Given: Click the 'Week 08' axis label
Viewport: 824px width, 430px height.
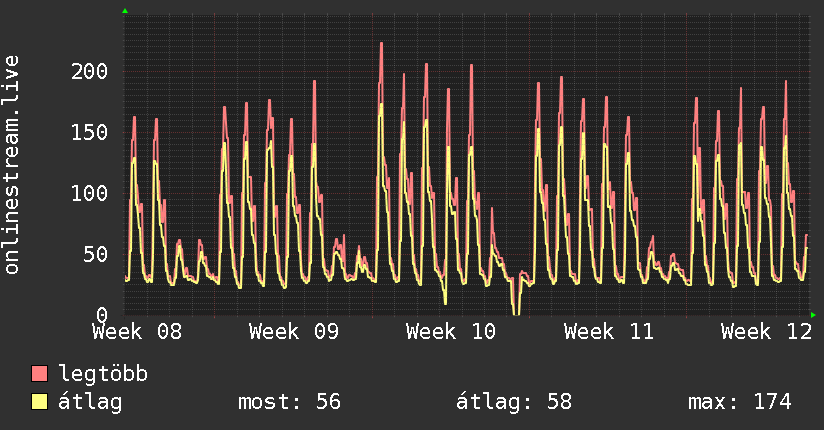Looking at the screenshot, I should pyautogui.click(x=137, y=332).
